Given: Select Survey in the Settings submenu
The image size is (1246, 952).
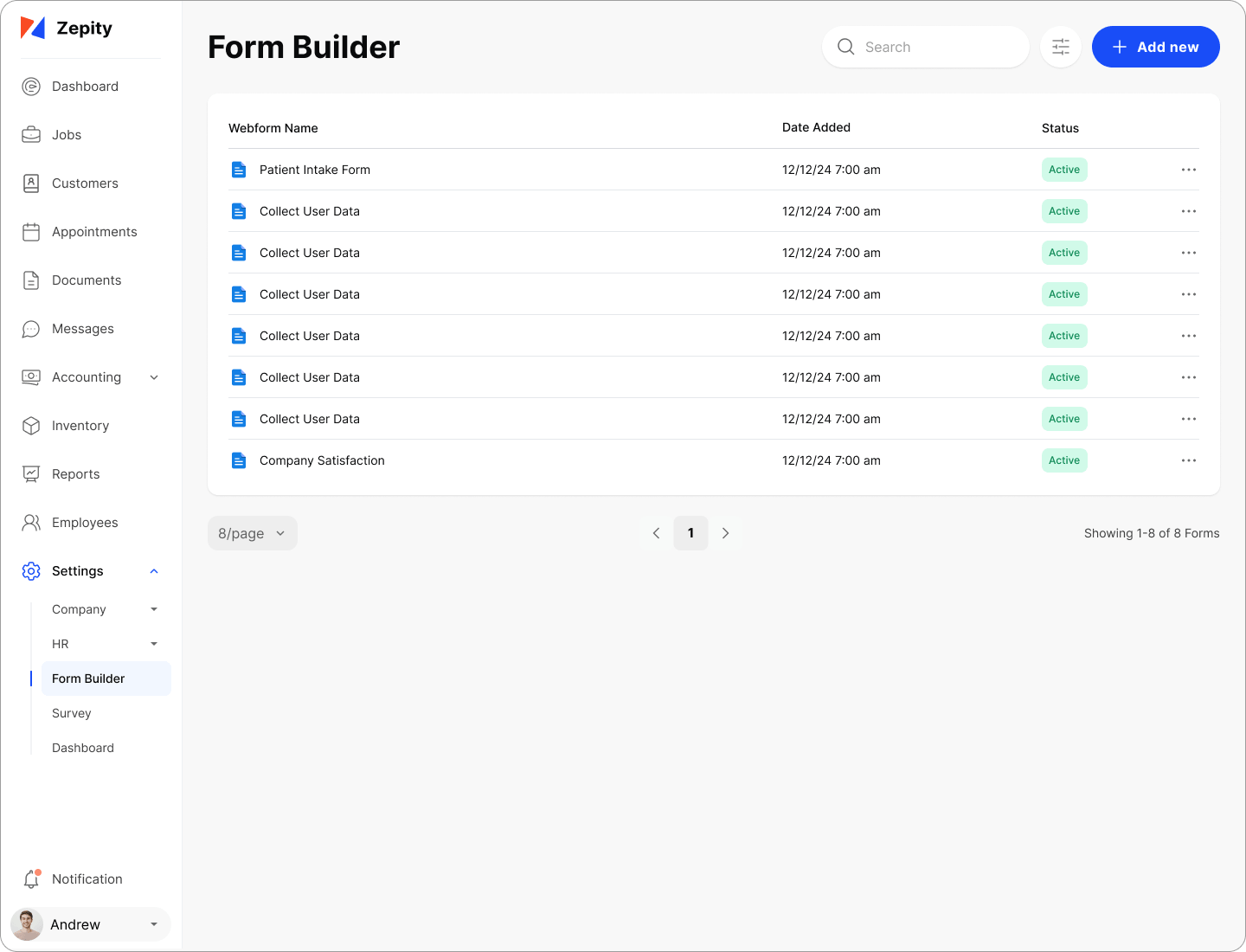Looking at the screenshot, I should click(x=72, y=713).
